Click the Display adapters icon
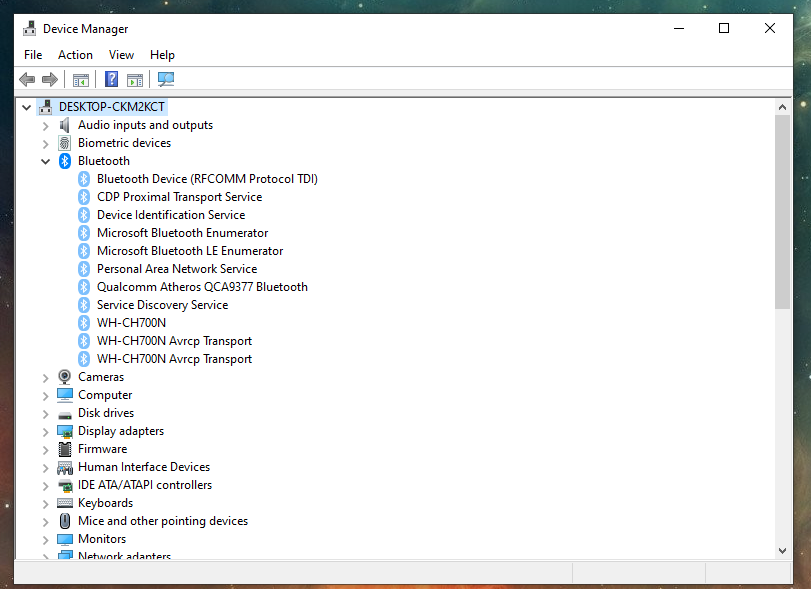Viewport: 811px width, 589px height. click(x=65, y=431)
